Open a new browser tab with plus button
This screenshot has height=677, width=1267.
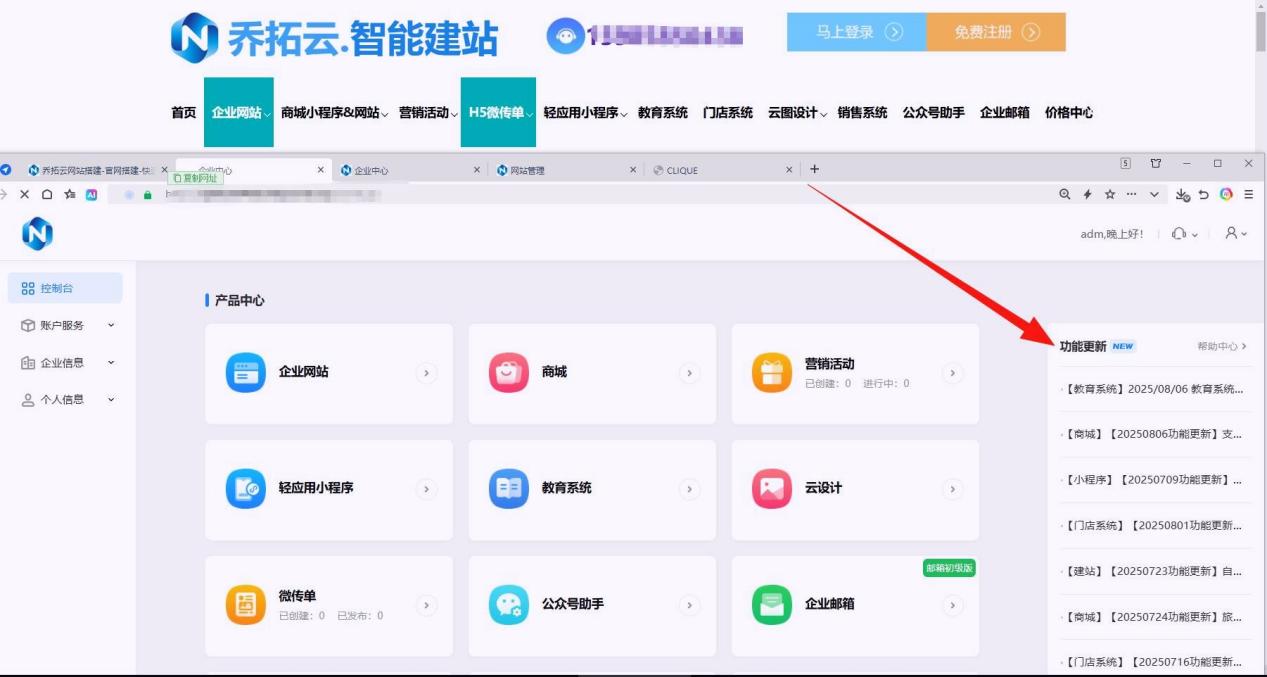(x=814, y=169)
